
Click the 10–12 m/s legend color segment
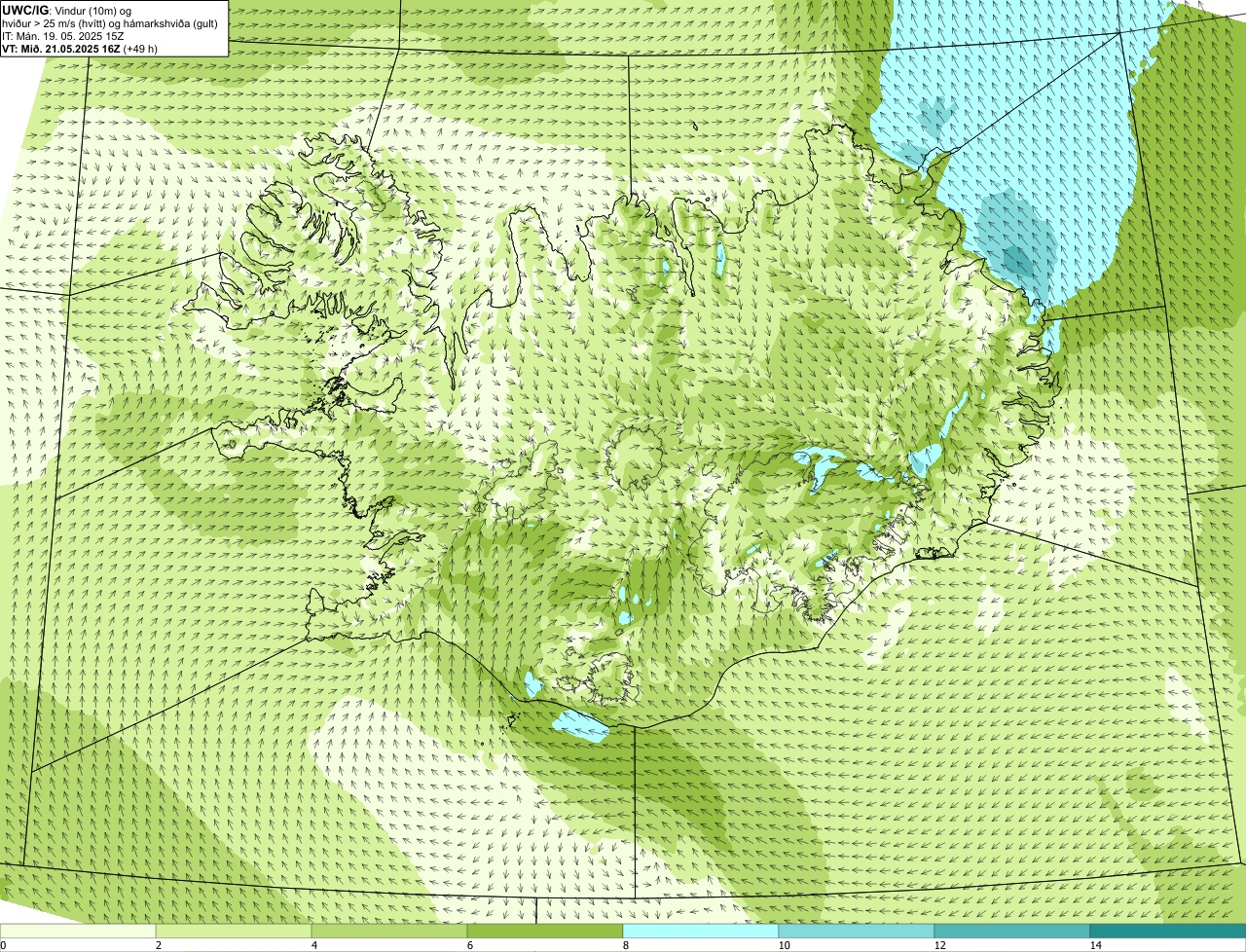(857, 931)
